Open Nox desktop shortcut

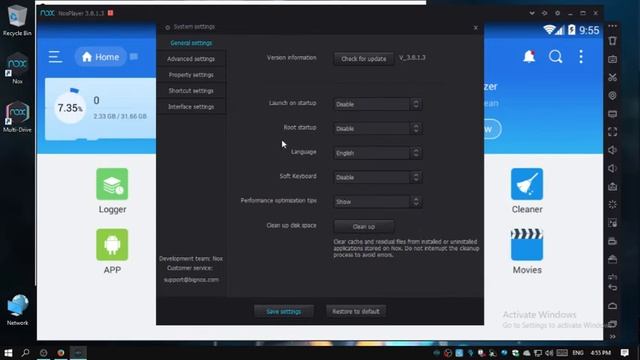pyautogui.click(x=17, y=67)
